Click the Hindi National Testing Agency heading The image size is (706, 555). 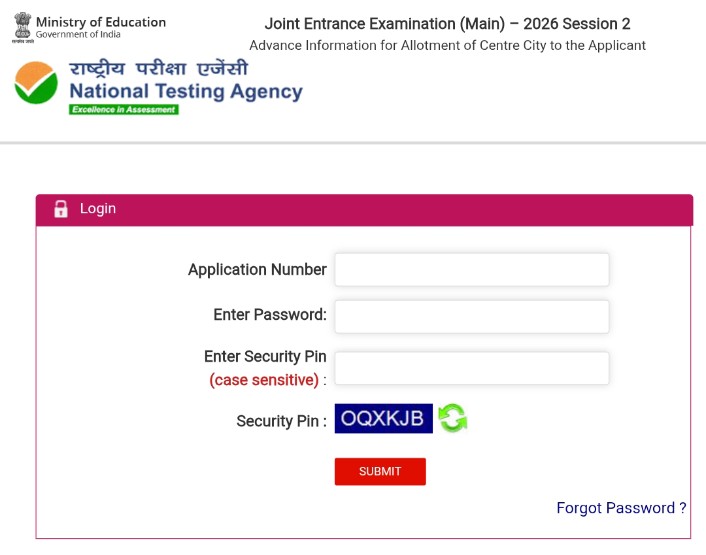click(158, 69)
